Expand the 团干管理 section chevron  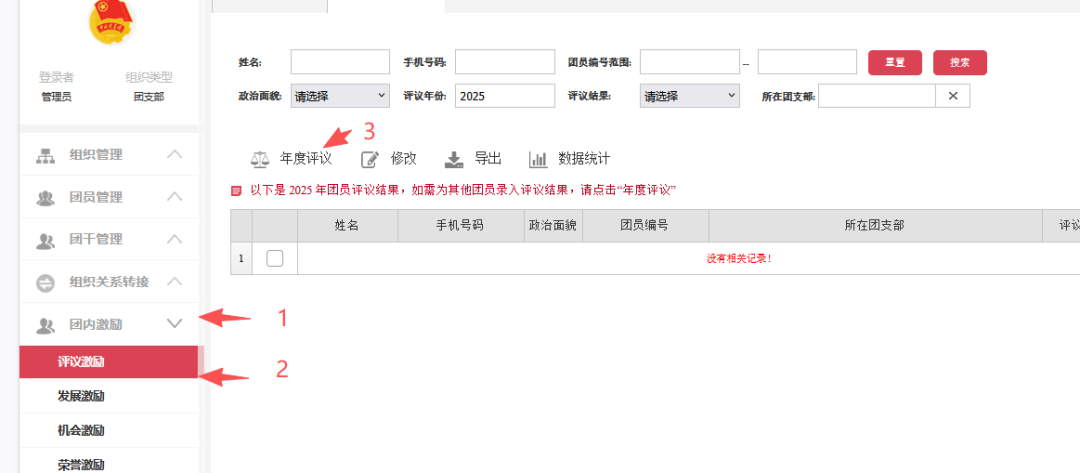[174, 240]
